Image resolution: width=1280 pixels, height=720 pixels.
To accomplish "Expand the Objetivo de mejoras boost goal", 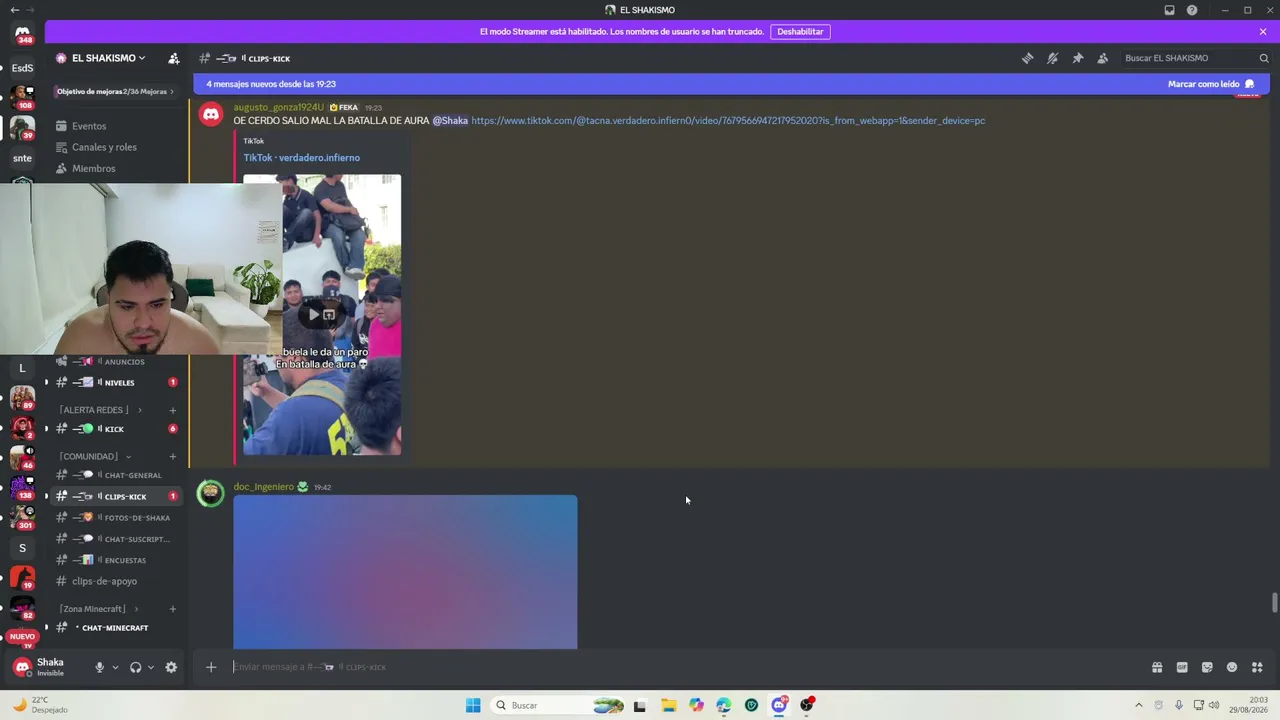I will tap(115, 91).
